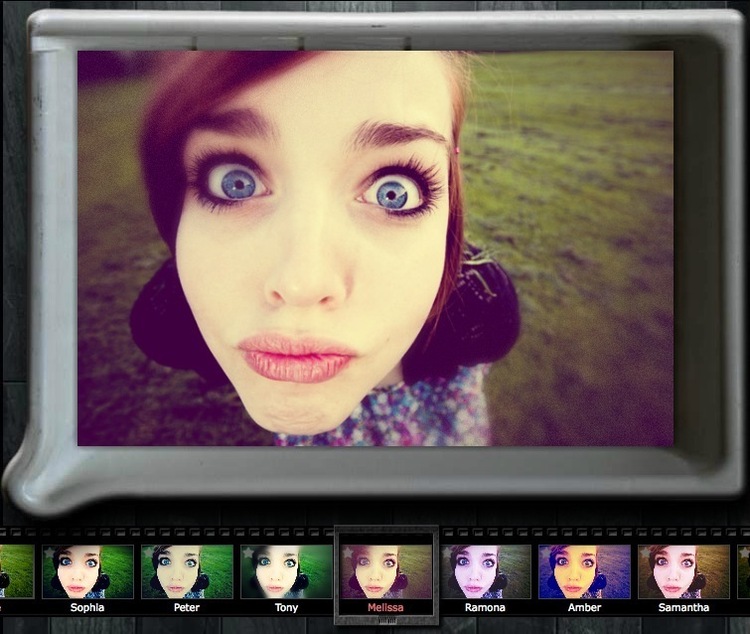The width and height of the screenshot is (750, 634).
Task: Click the 'Peter' filter label
Action: pyautogui.click(x=187, y=608)
